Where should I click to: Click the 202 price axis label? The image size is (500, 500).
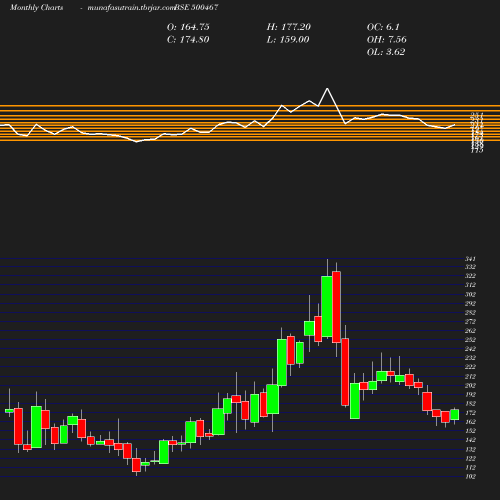click(470, 386)
